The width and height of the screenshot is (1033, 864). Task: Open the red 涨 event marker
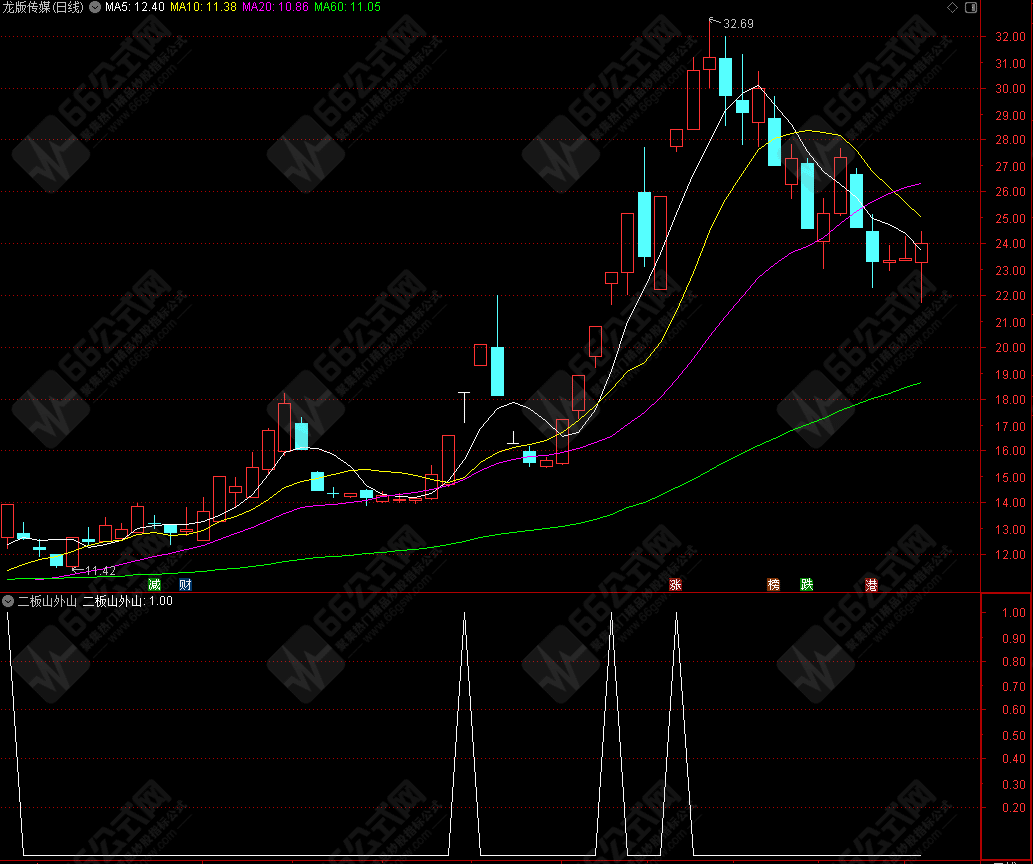click(x=675, y=585)
